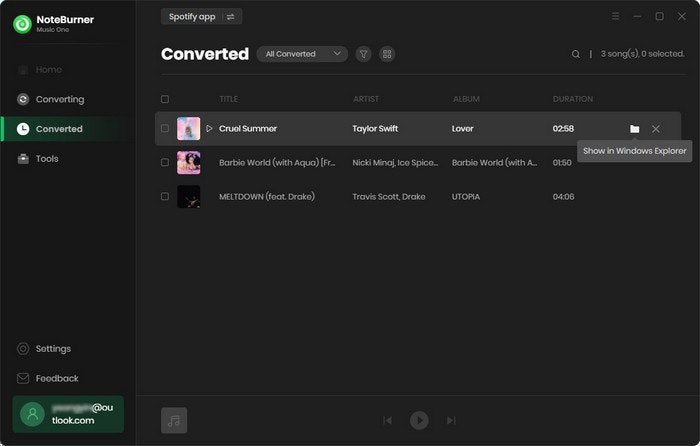700x446 pixels.
Task: Click the Nicki Minaj, Ice Spice artist cell
Action: (395, 163)
